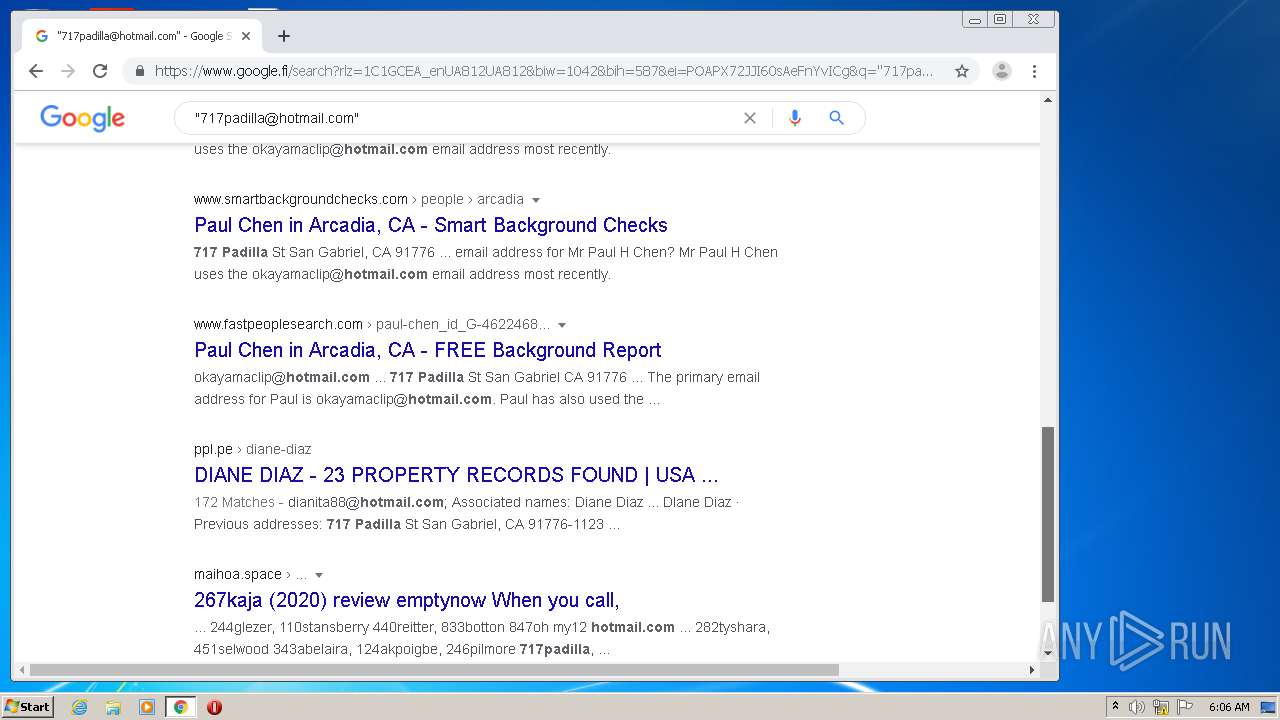Open the red security taskbar icon
Screen dimensions: 1280x720
coord(214,707)
